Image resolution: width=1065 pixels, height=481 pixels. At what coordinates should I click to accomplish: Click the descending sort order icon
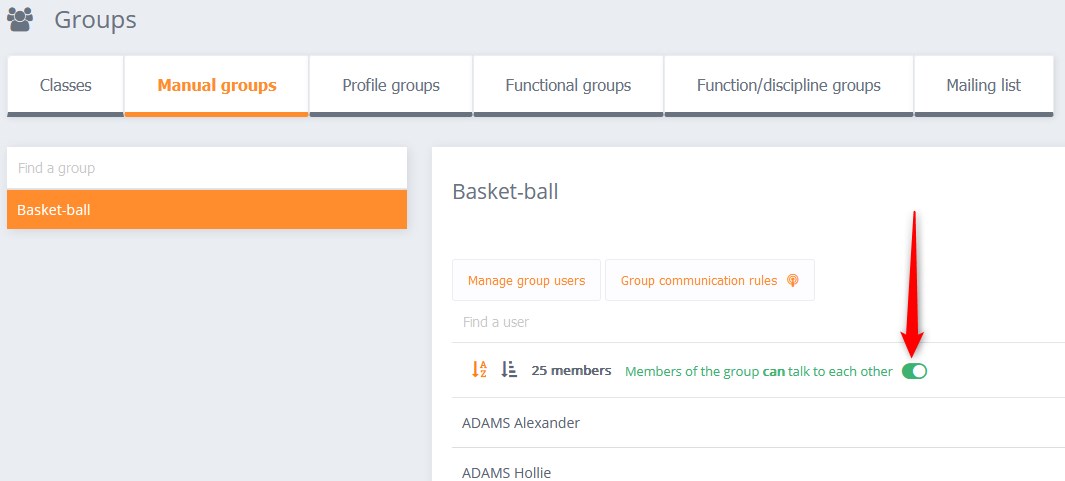tap(509, 370)
